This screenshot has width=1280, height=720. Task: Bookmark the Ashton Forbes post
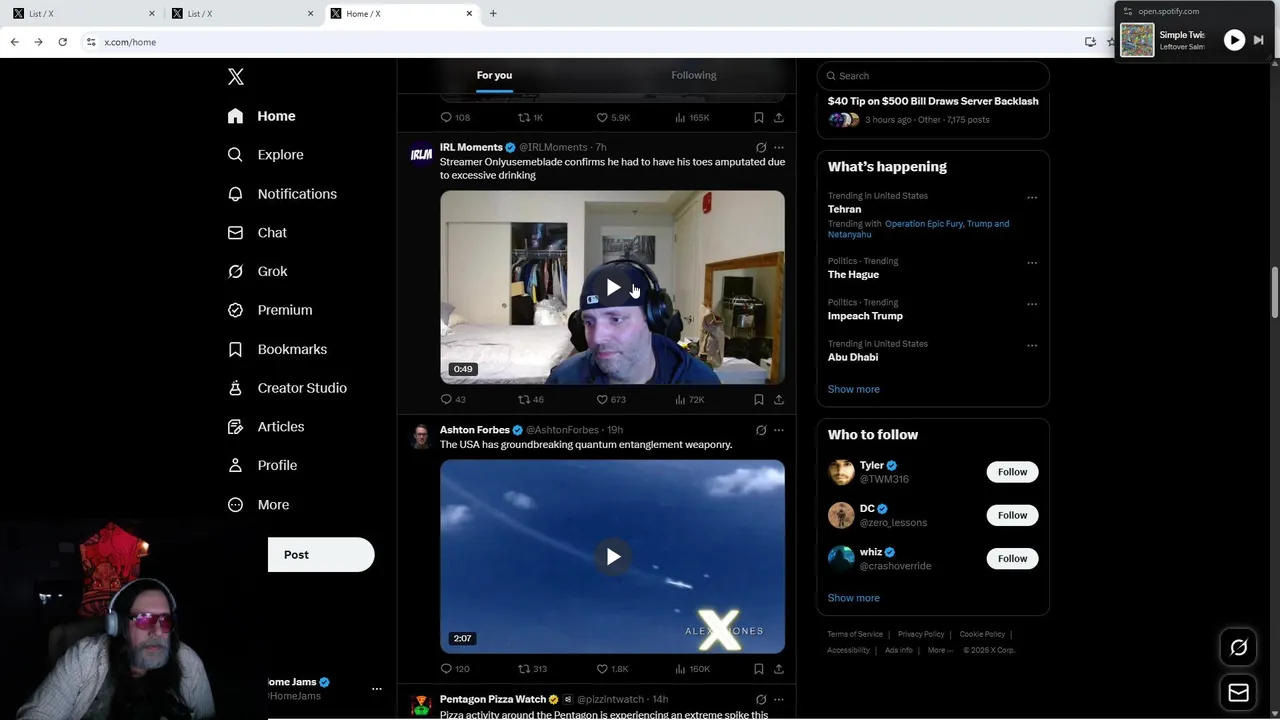tap(759, 669)
